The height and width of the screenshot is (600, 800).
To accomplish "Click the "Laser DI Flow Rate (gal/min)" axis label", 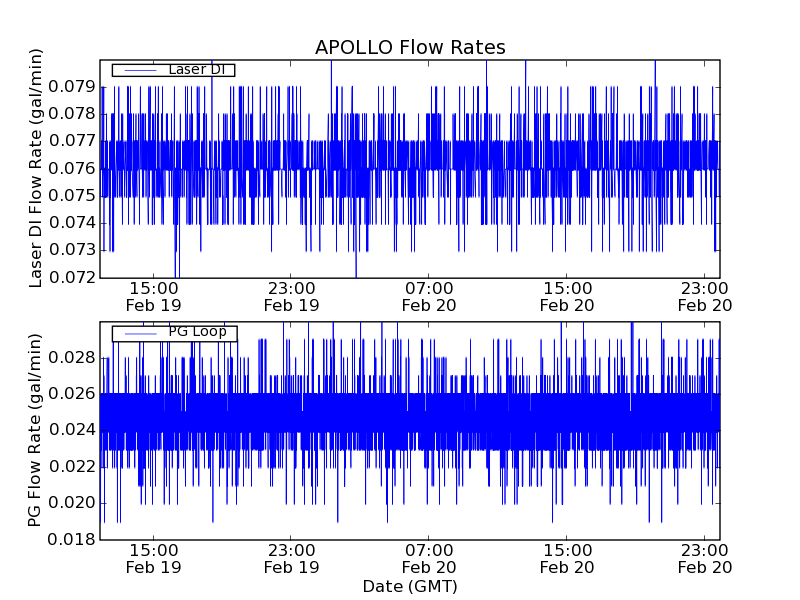I will 36,168.
